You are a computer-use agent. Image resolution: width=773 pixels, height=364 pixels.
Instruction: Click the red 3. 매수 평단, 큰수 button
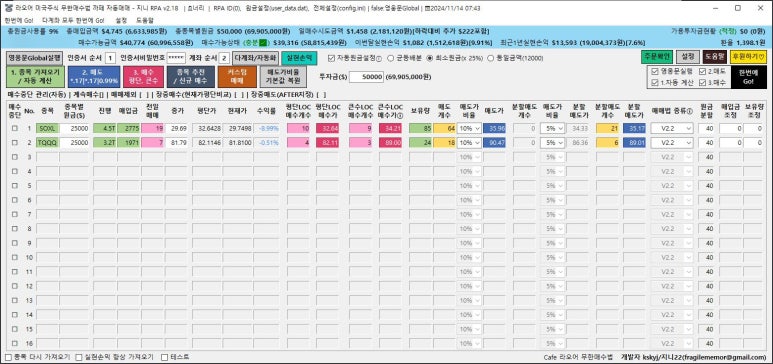(x=142, y=77)
